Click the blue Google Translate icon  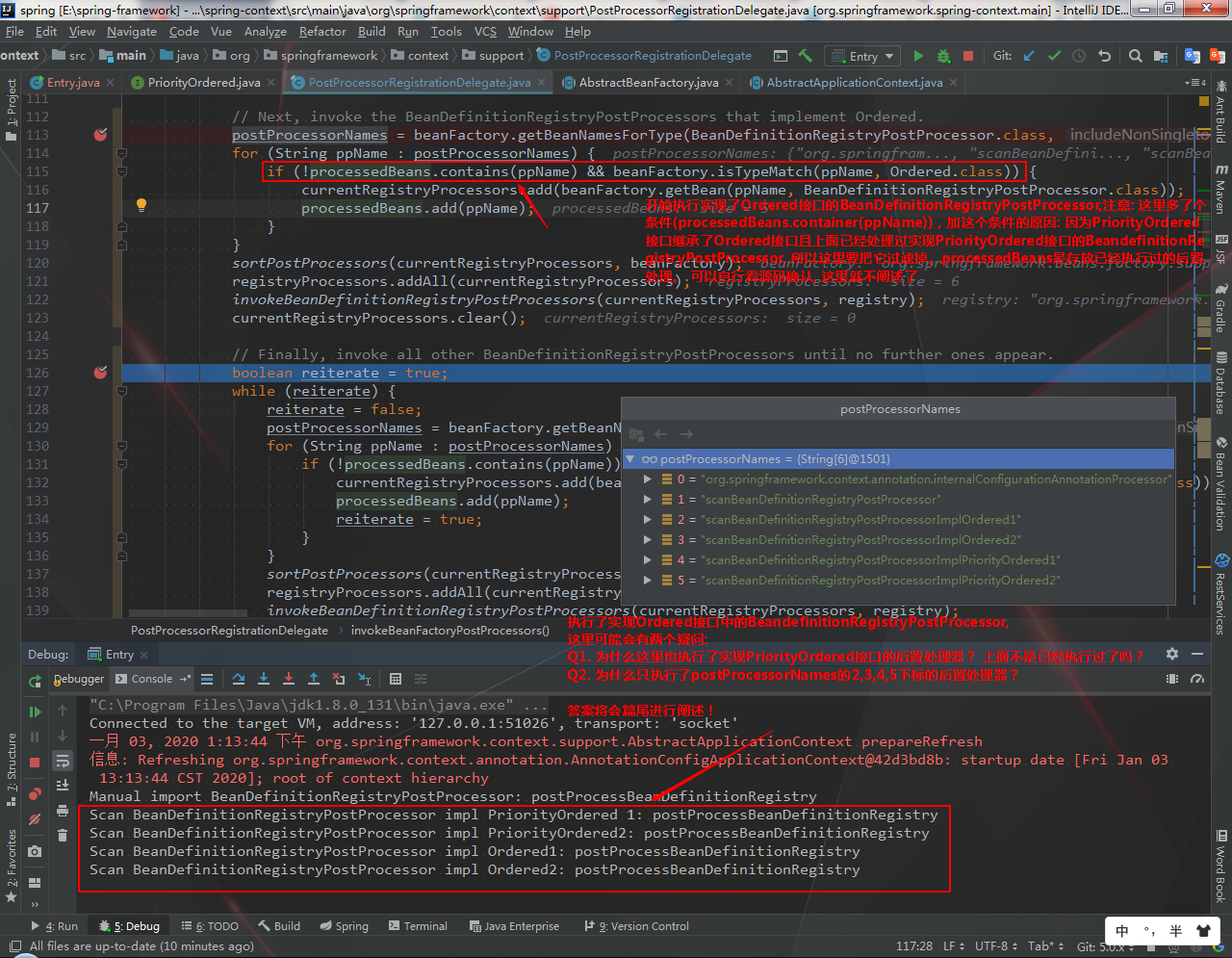1193,56
